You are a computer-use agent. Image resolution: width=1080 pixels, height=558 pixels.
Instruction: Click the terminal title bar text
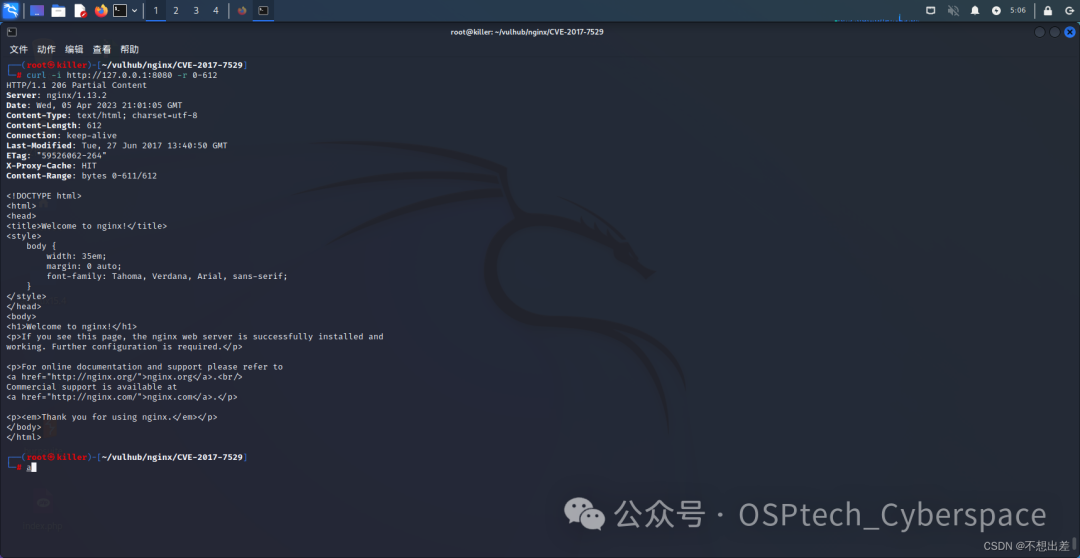527,32
